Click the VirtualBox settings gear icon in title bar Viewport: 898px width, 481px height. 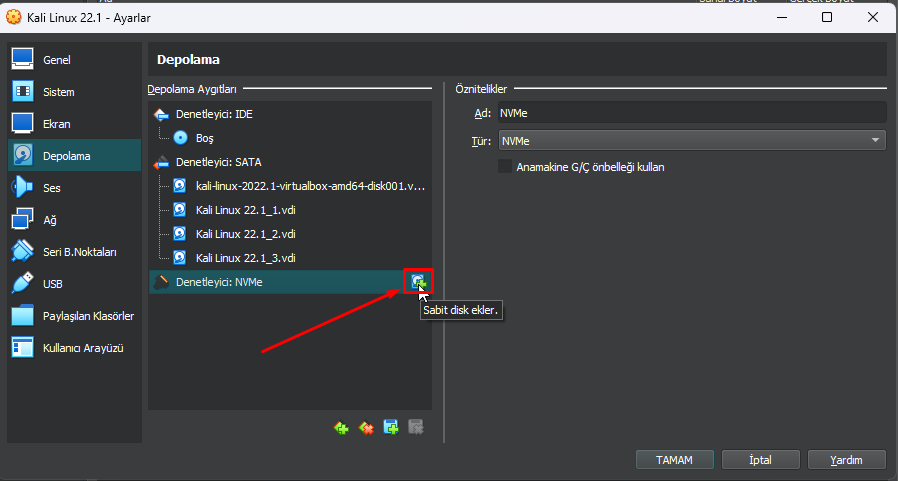pos(14,17)
